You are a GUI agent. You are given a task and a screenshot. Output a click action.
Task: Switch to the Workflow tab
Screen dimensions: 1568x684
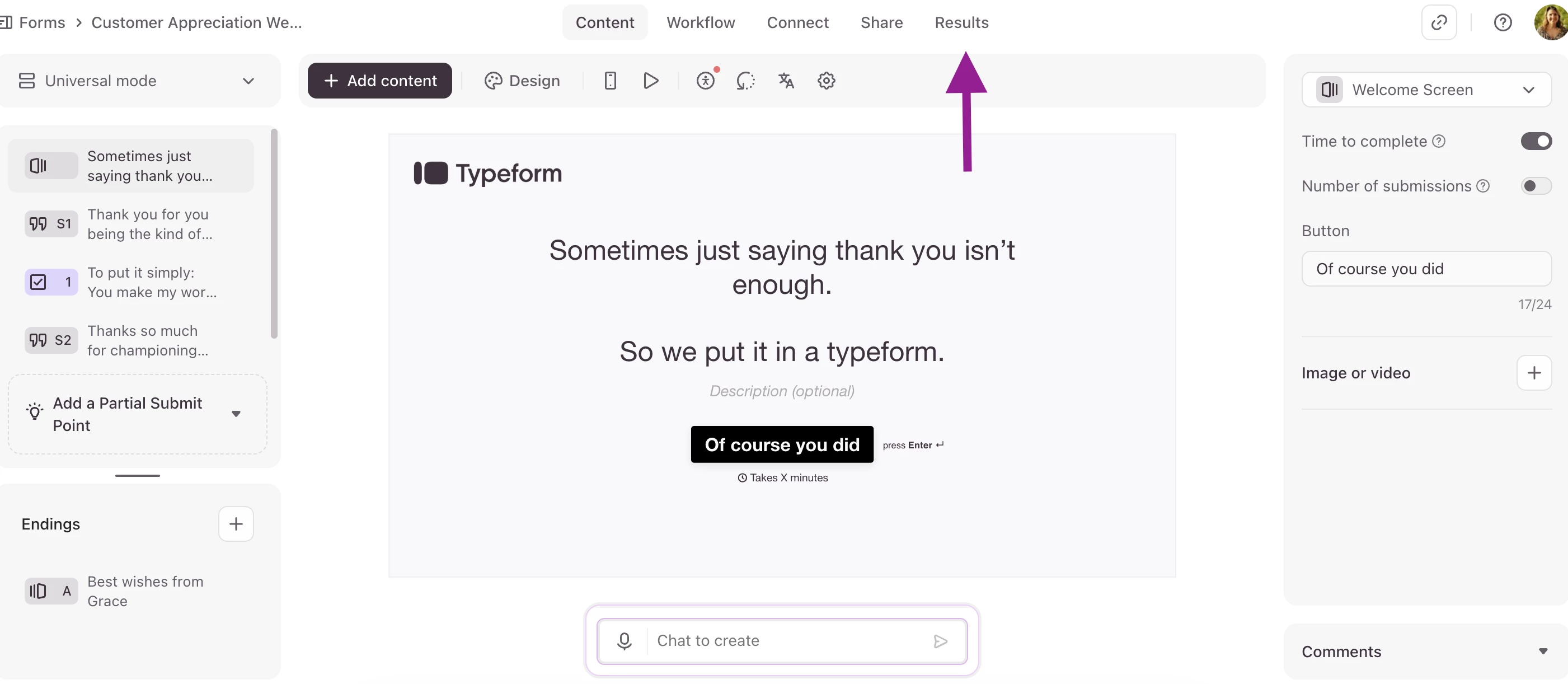[x=701, y=22]
